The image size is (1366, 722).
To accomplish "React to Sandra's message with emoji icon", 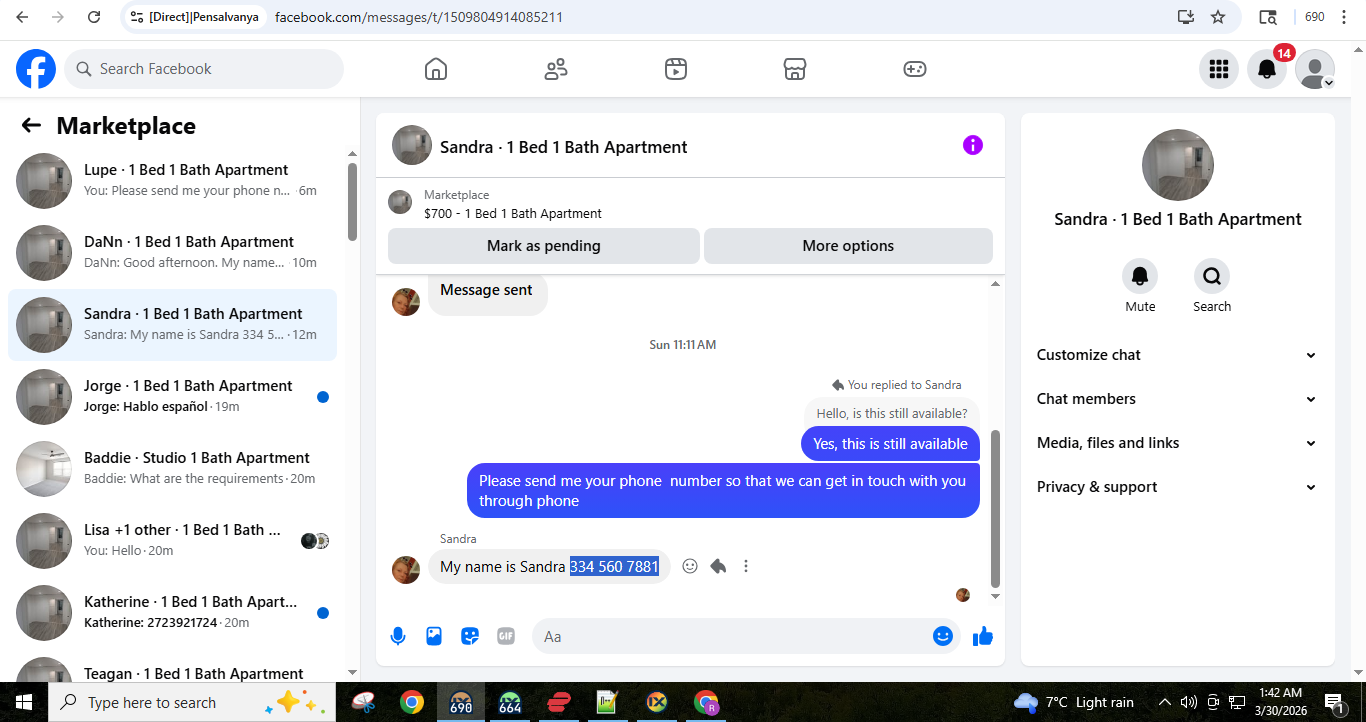I will [x=690, y=566].
